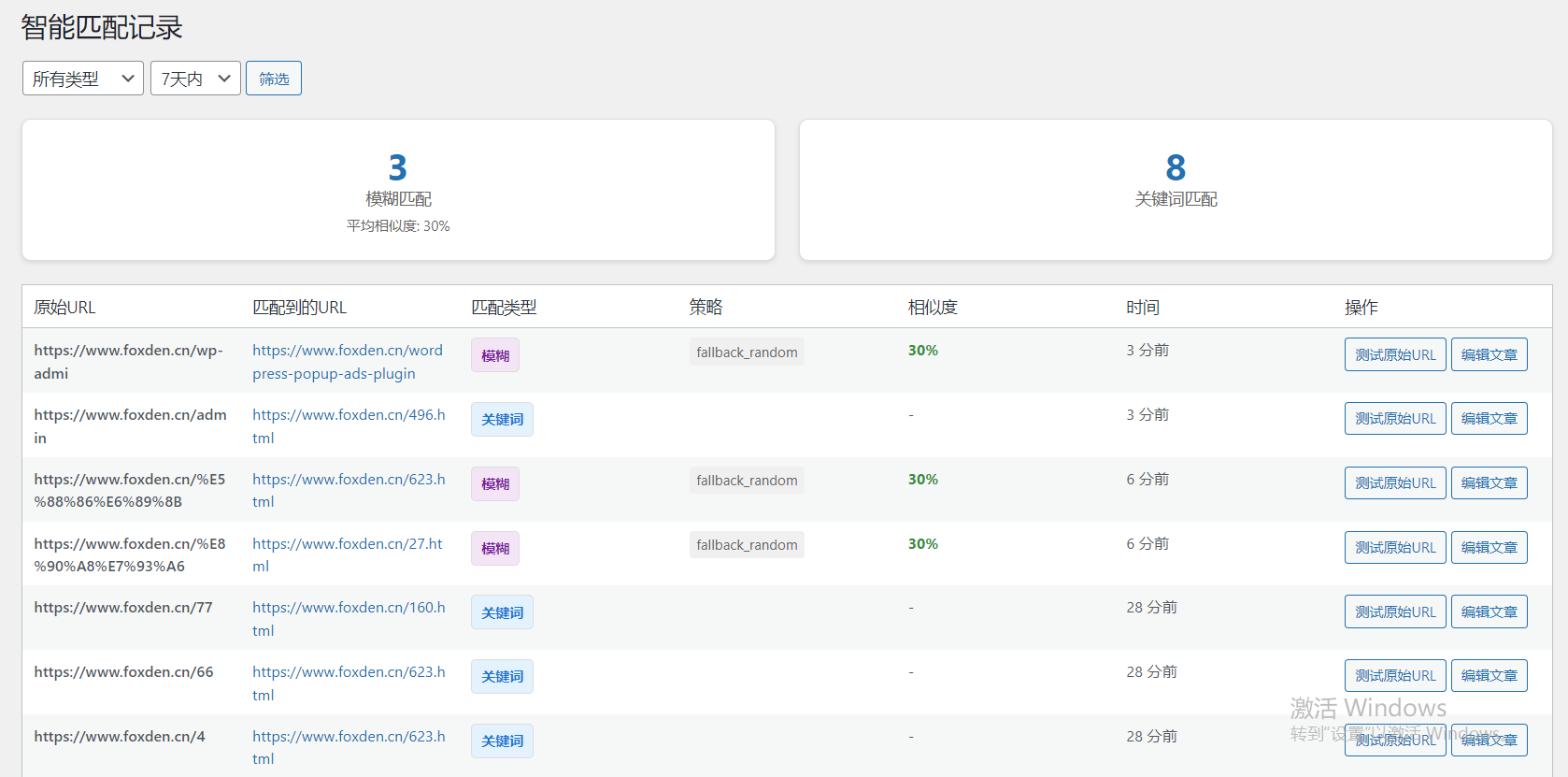Image resolution: width=1568 pixels, height=777 pixels.
Task: Click original URL https://www.foxden.cn/wp-admi
Action: (x=129, y=362)
